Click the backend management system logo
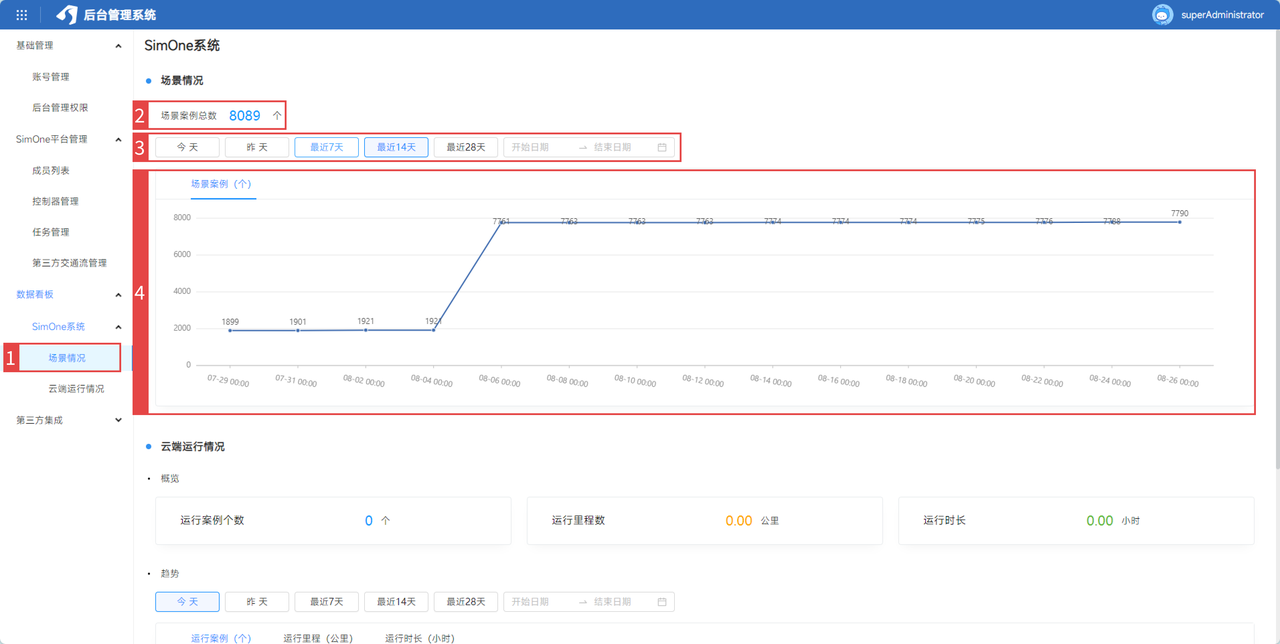Viewport: 1280px width, 644px height. [x=67, y=15]
